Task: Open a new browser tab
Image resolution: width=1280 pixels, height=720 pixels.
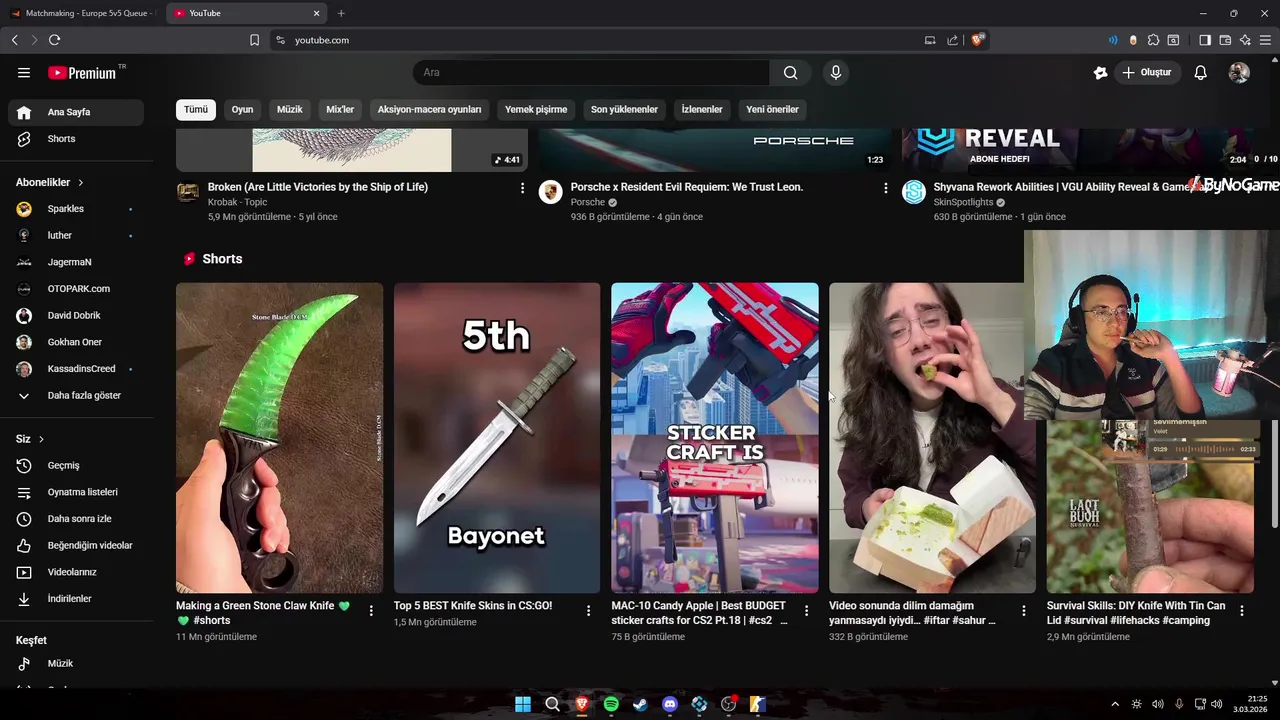Action: (341, 13)
